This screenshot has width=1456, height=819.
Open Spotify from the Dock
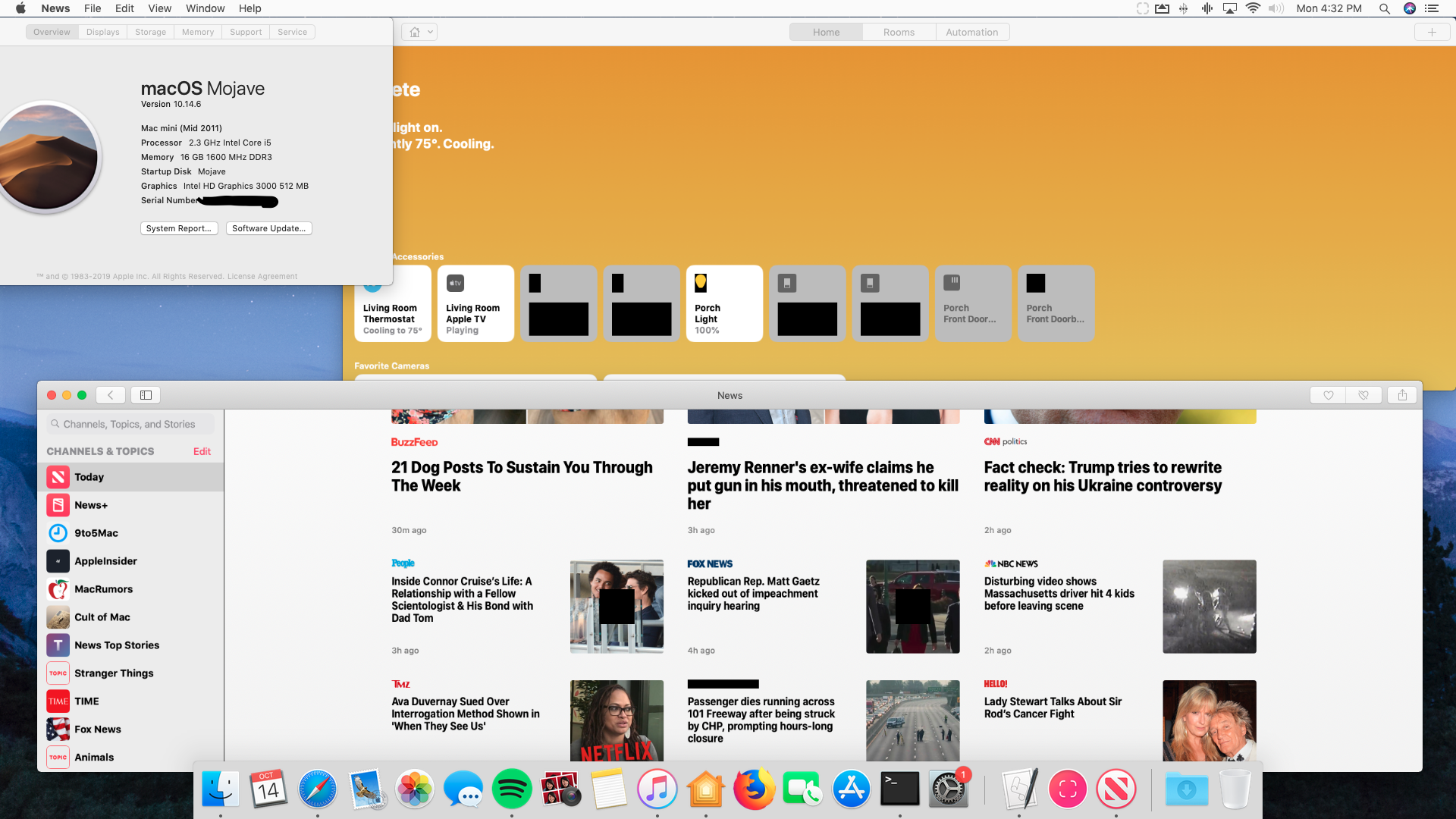(512, 789)
